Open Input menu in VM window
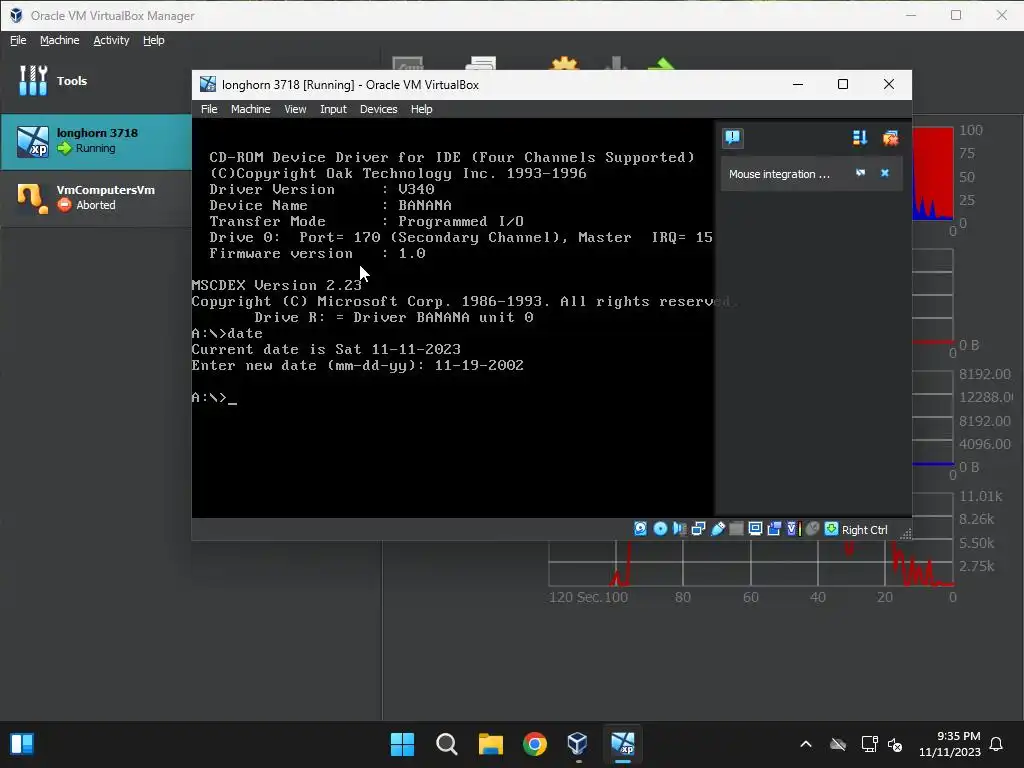This screenshot has height=768, width=1024. pyautogui.click(x=333, y=109)
